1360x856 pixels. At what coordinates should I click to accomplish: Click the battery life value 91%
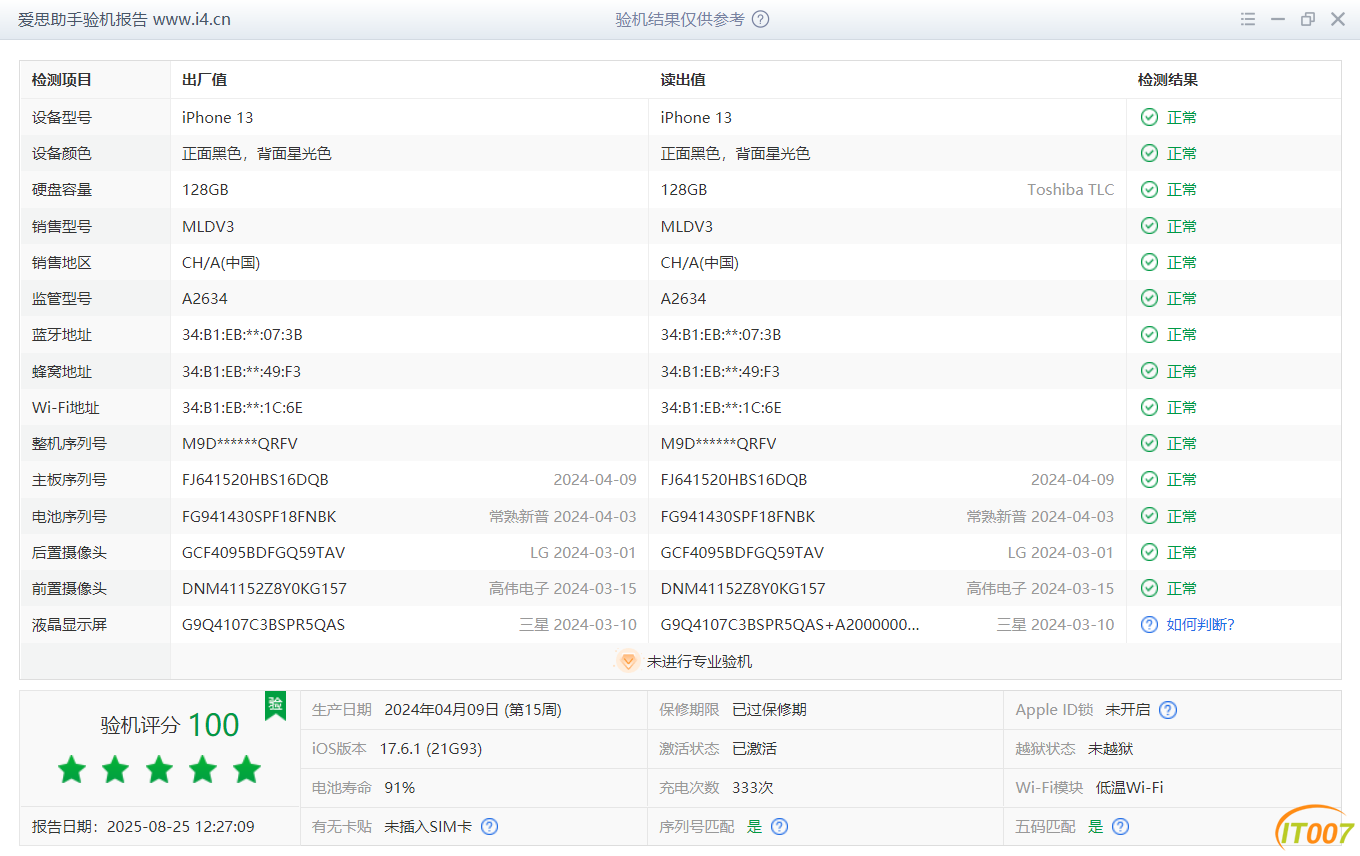(x=400, y=788)
